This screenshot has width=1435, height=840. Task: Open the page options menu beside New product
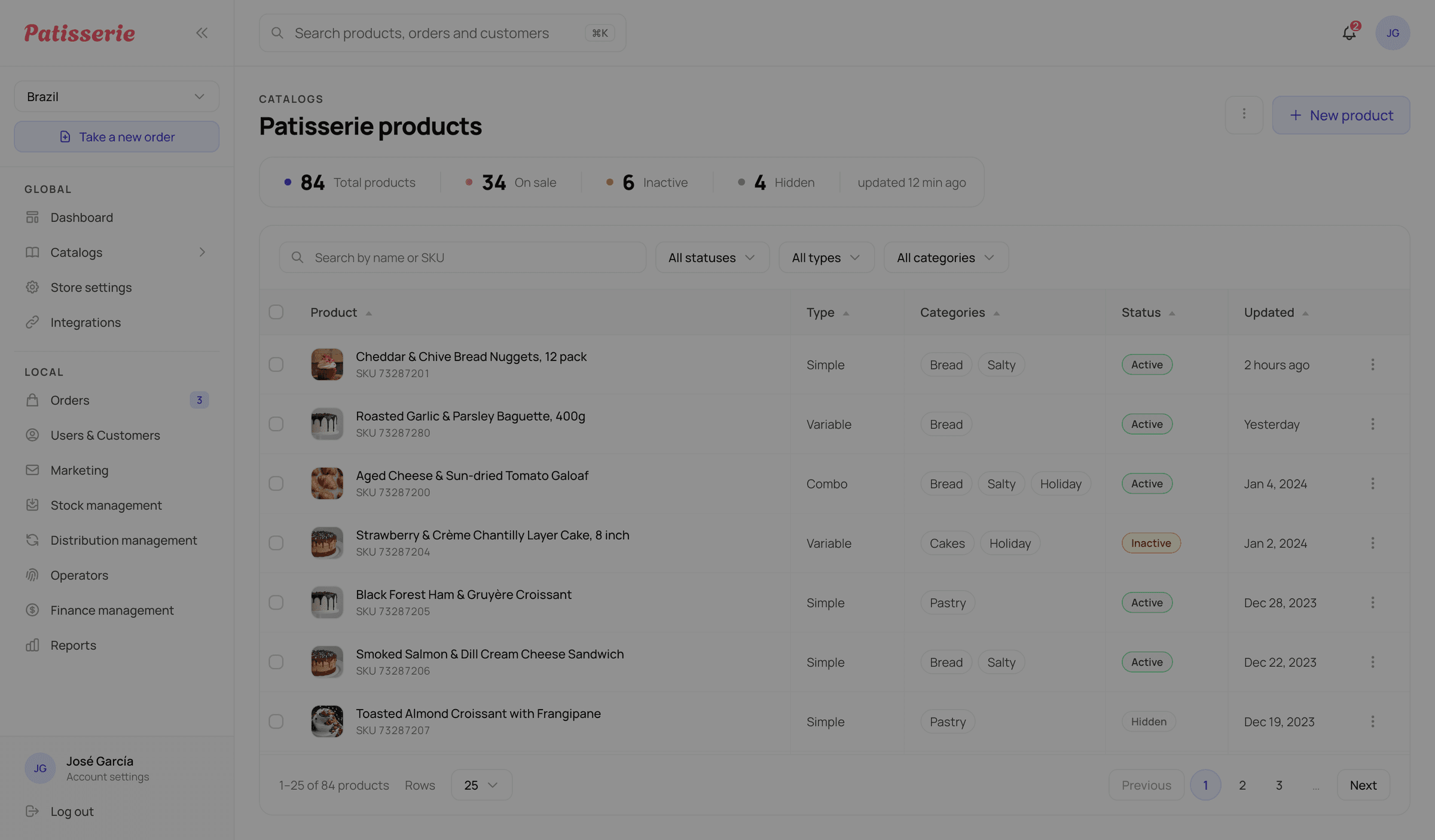click(x=1244, y=115)
